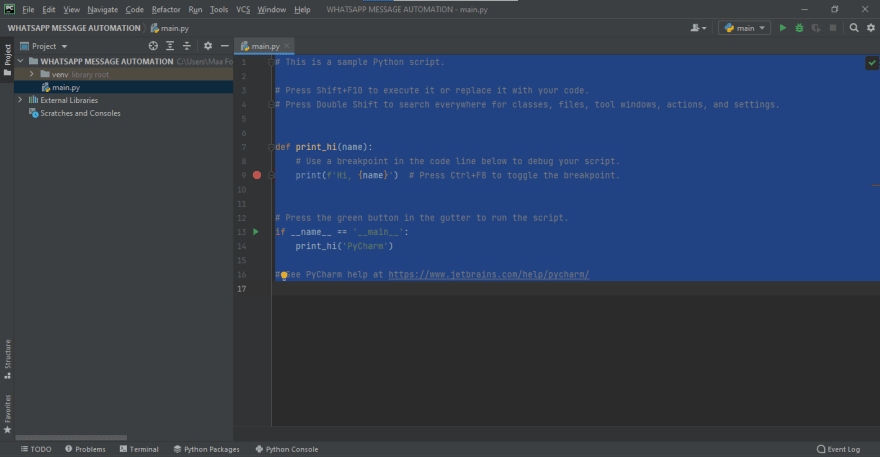
Task: Click WHATSAPP MESSAGE AUTOMATION breadcrumb
Action: point(74,28)
